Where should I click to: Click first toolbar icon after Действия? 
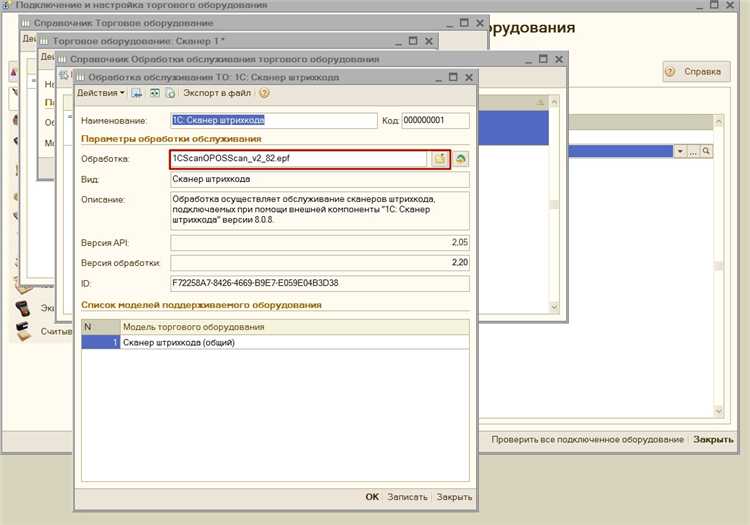(x=137, y=93)
